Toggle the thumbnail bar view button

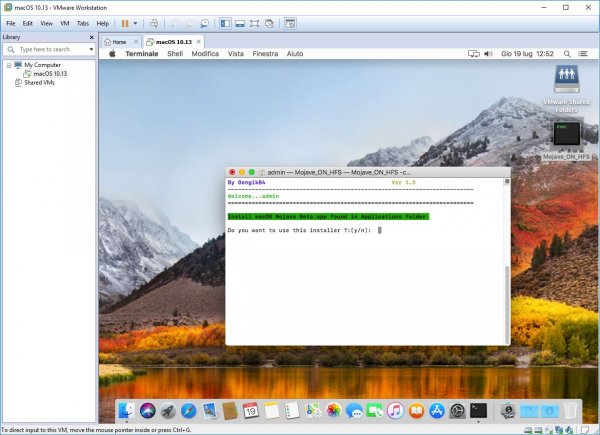pyautogui.click(x=240, y=23)
